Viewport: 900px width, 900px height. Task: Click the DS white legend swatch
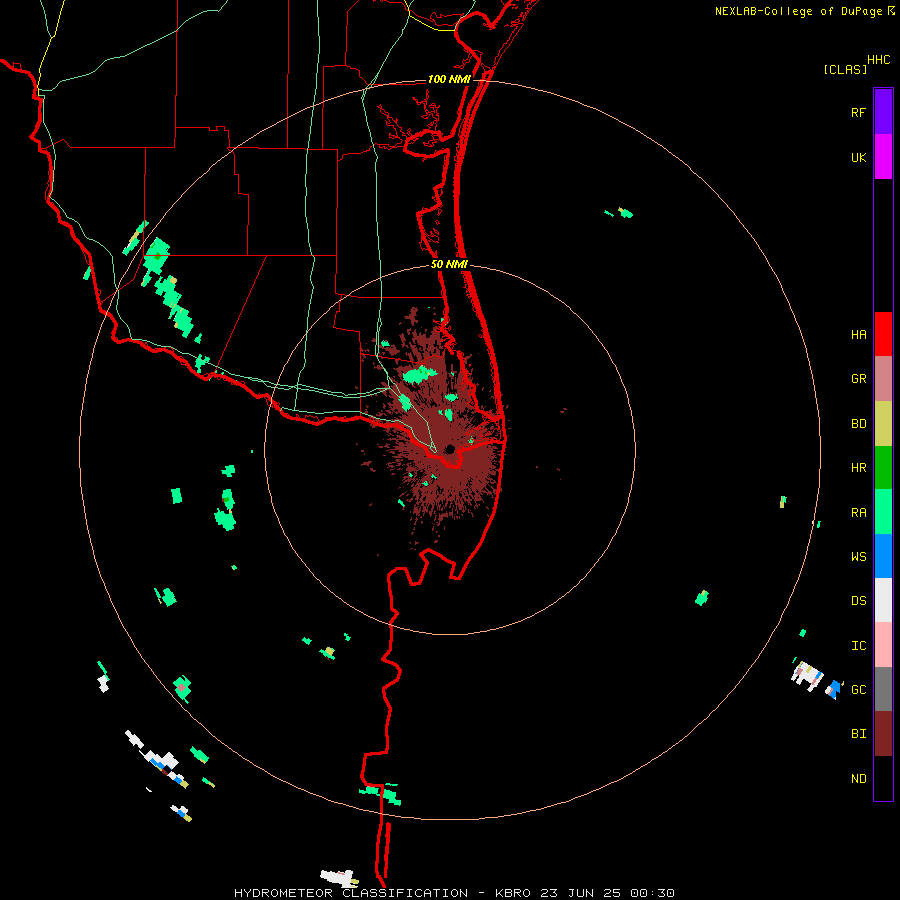tap(883, 600)
